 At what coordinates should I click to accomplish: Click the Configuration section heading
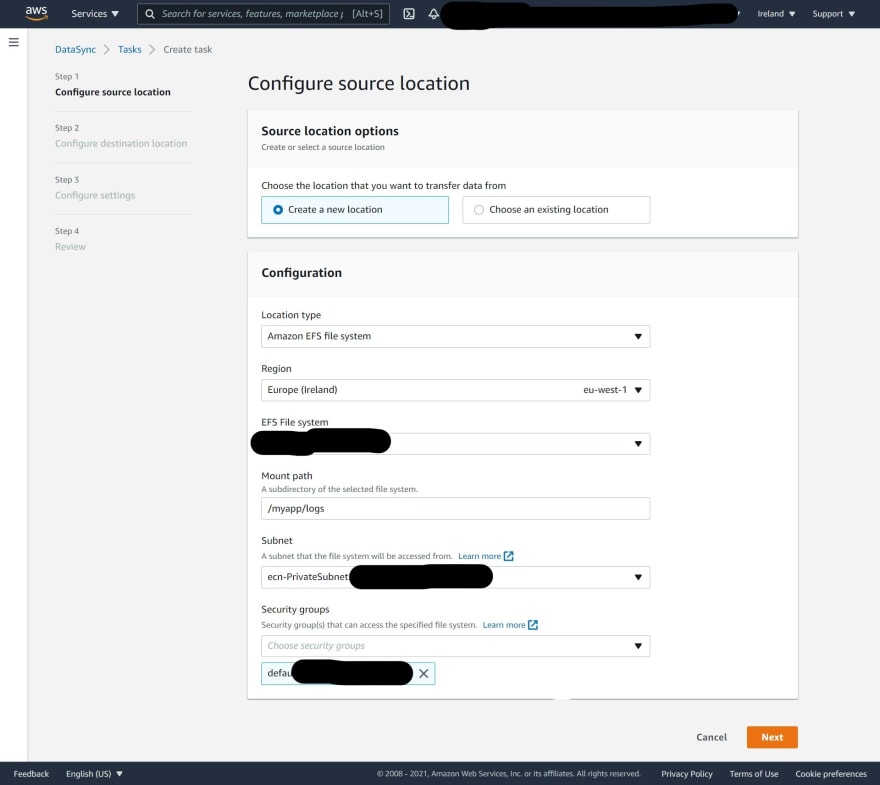[x=301, y=273]
